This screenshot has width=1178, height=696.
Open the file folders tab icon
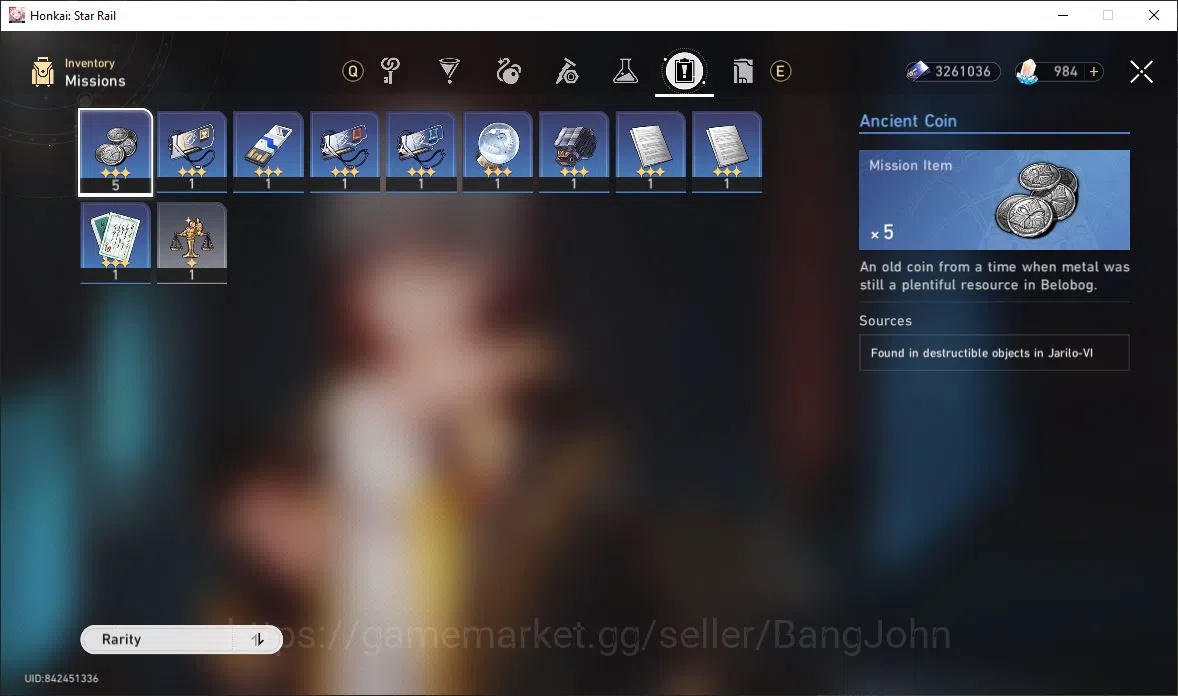(742, 71)
